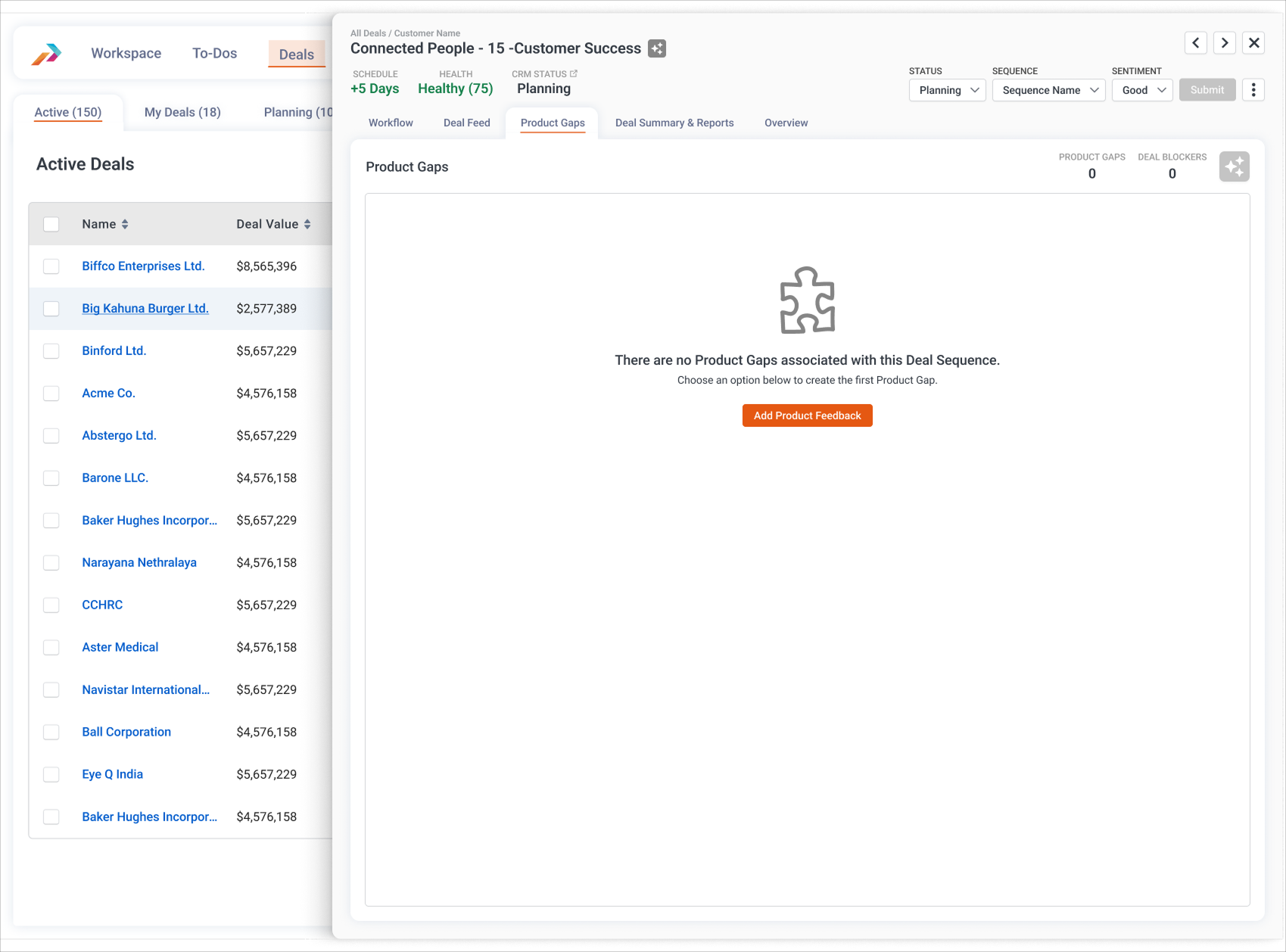
Task: Sort by Deal Value column arrows
Action: (307, 224)
